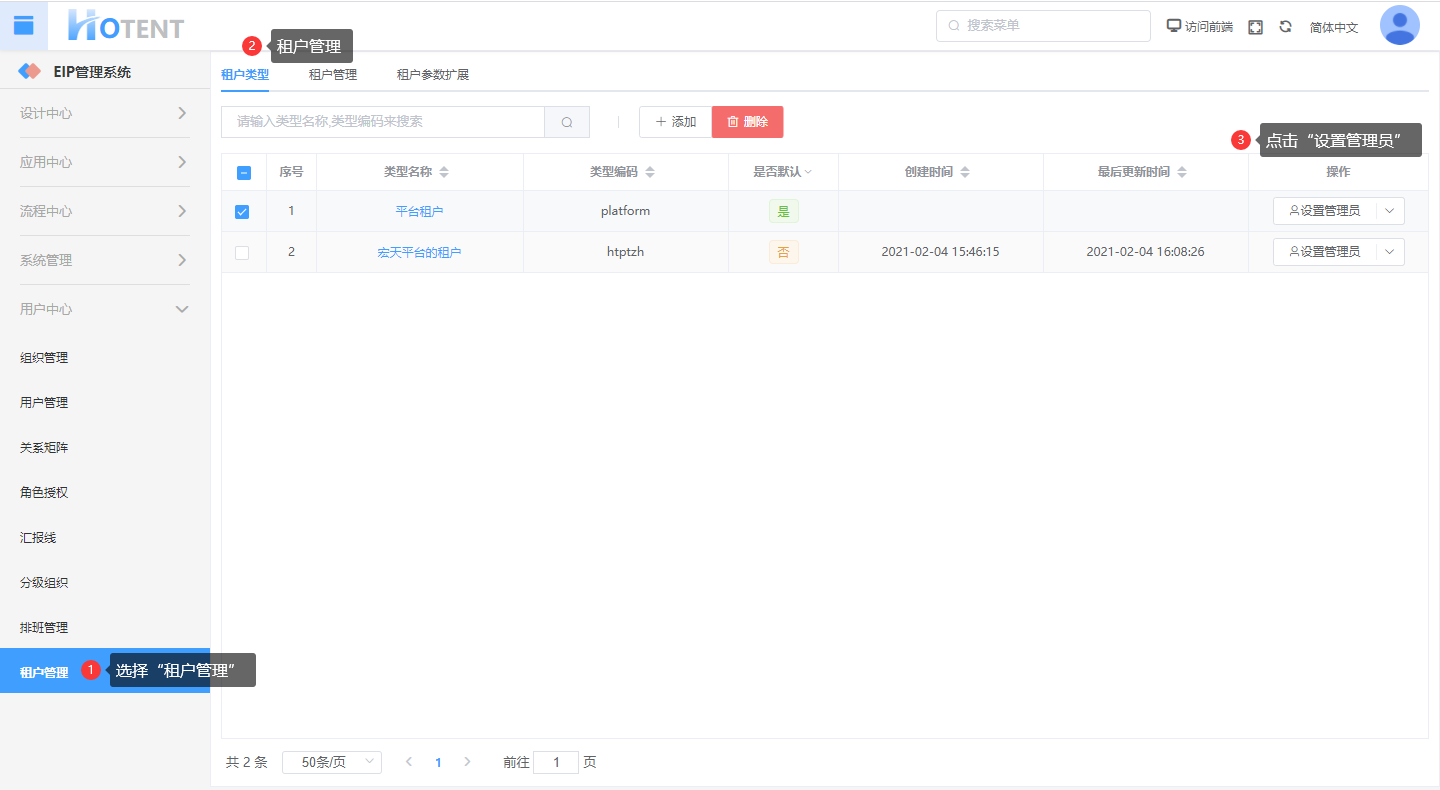Sort by 类型名称 column sort icon
This screenshot has height=790, width=1440.
coord(444,172)
